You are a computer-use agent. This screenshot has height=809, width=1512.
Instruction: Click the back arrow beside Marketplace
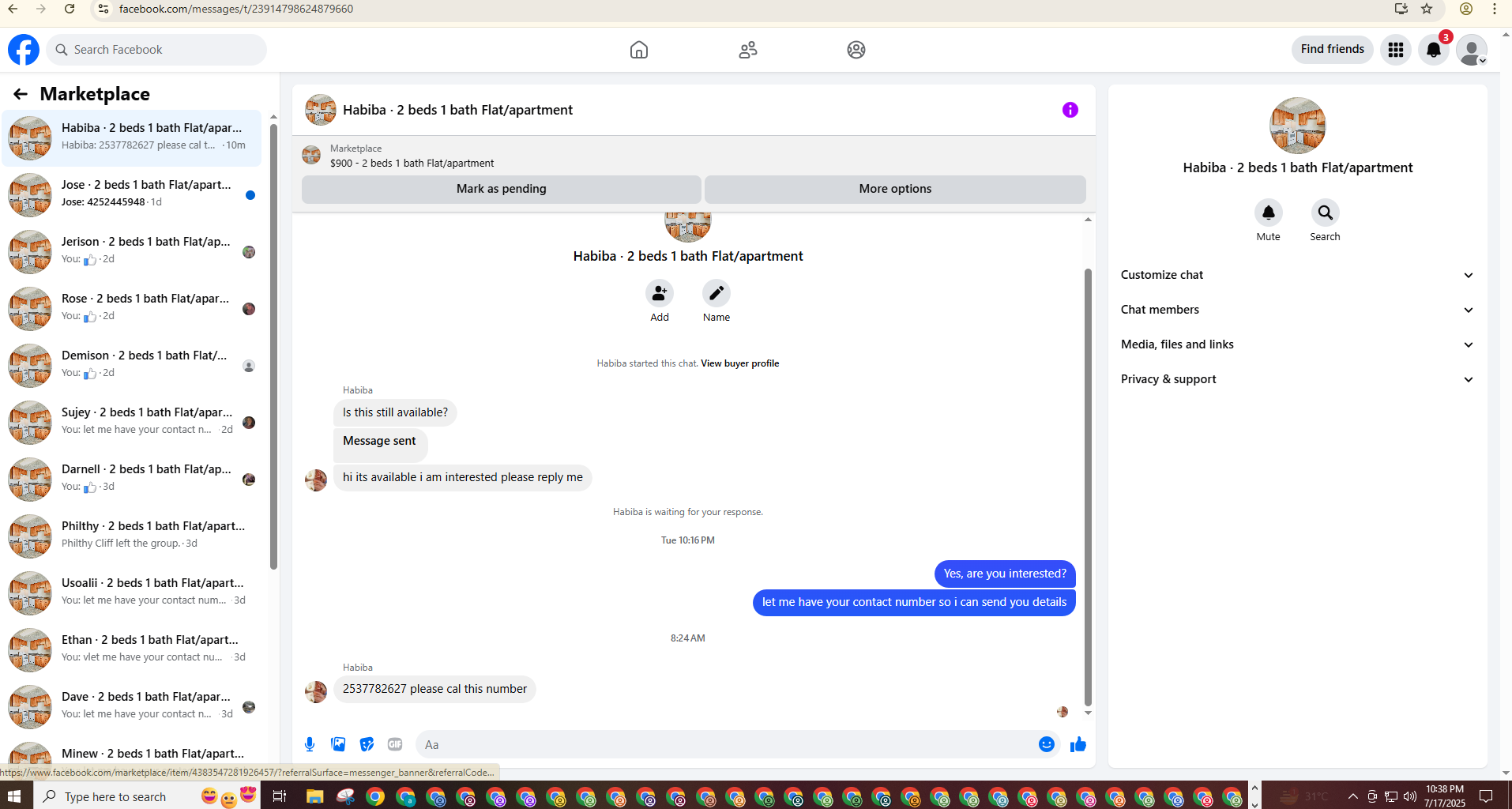(x=21, y=94)
